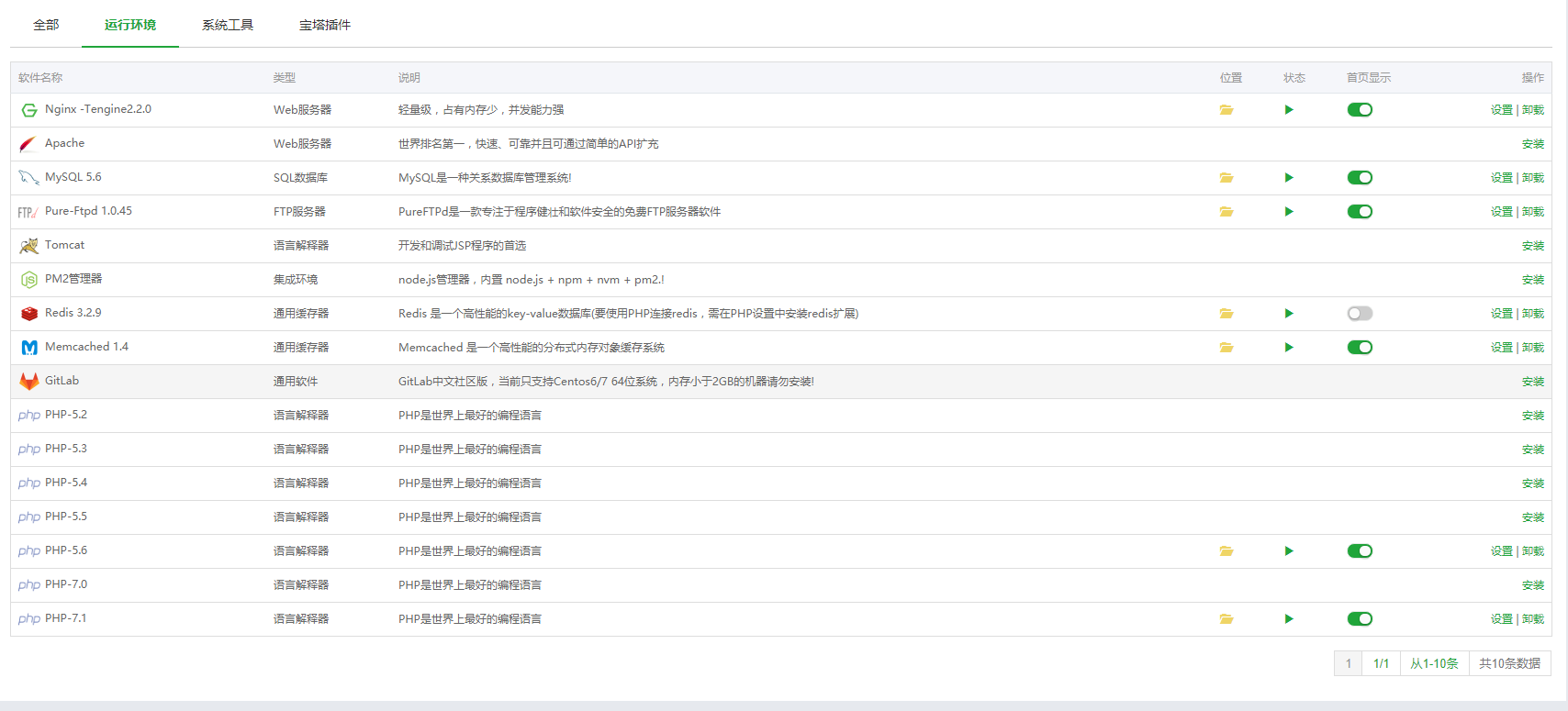
Task: Click the PHP-5.2 php logo icon
Action: (29, 416)
